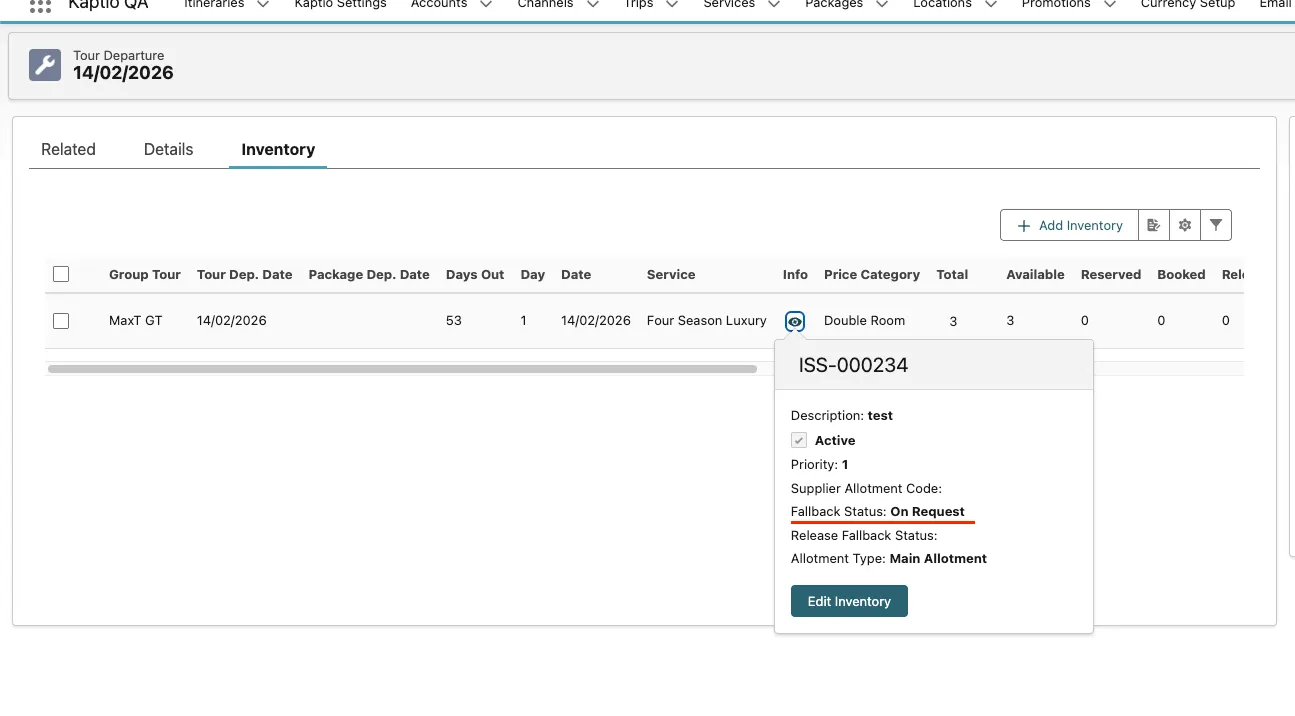Click the Tour Departure wrench icon
This screenshot has height=716, width=1295.
pos(45,65)
